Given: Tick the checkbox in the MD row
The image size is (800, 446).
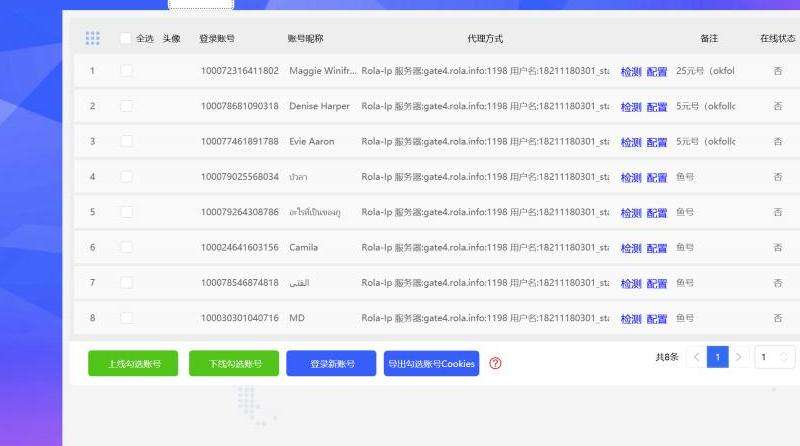Looking at the screenshot, I should point(126,318).
